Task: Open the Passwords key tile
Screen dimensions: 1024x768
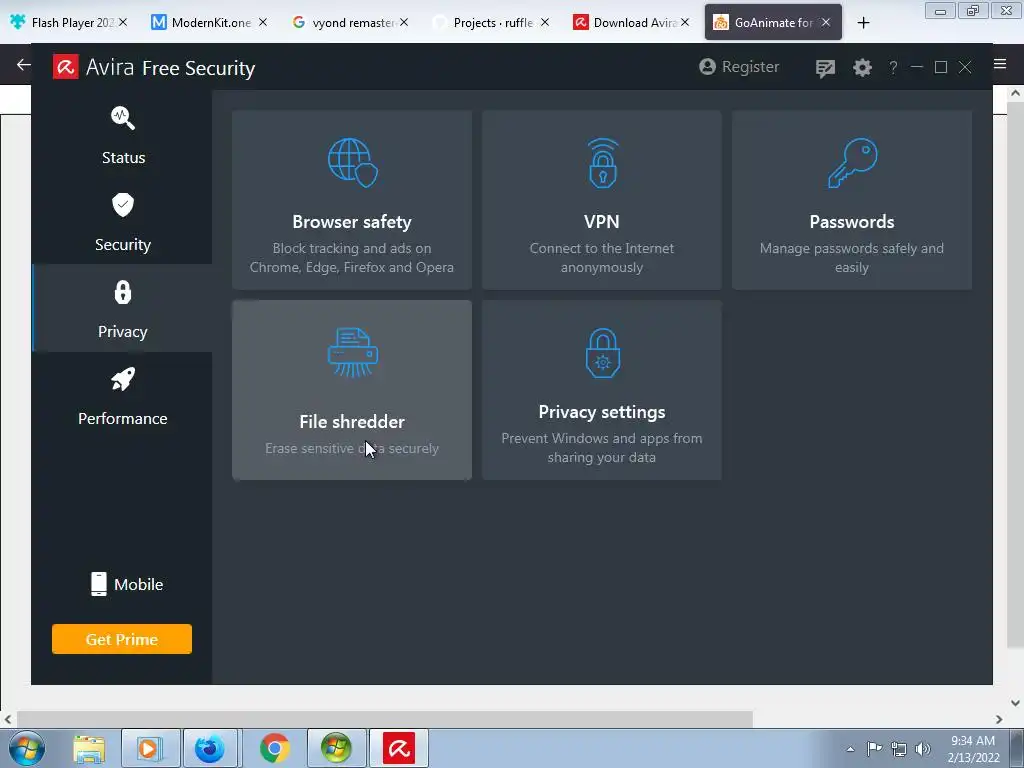Action: pos(852,200)
